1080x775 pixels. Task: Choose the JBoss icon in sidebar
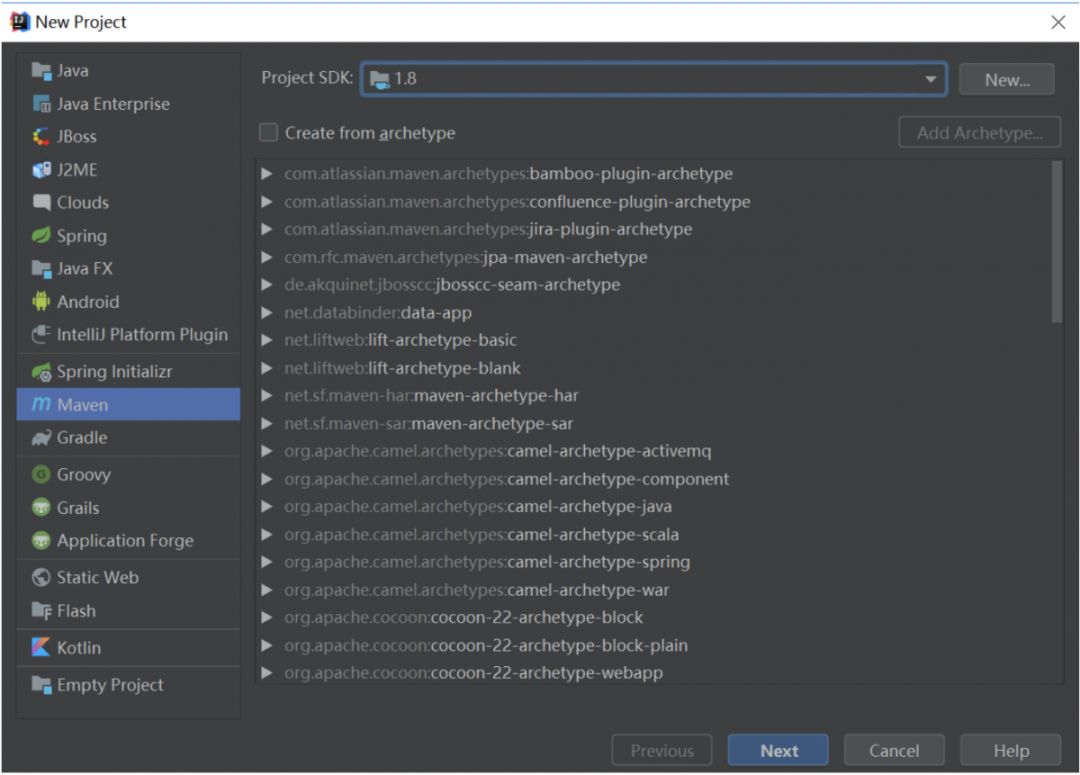[x=41, y=136]
